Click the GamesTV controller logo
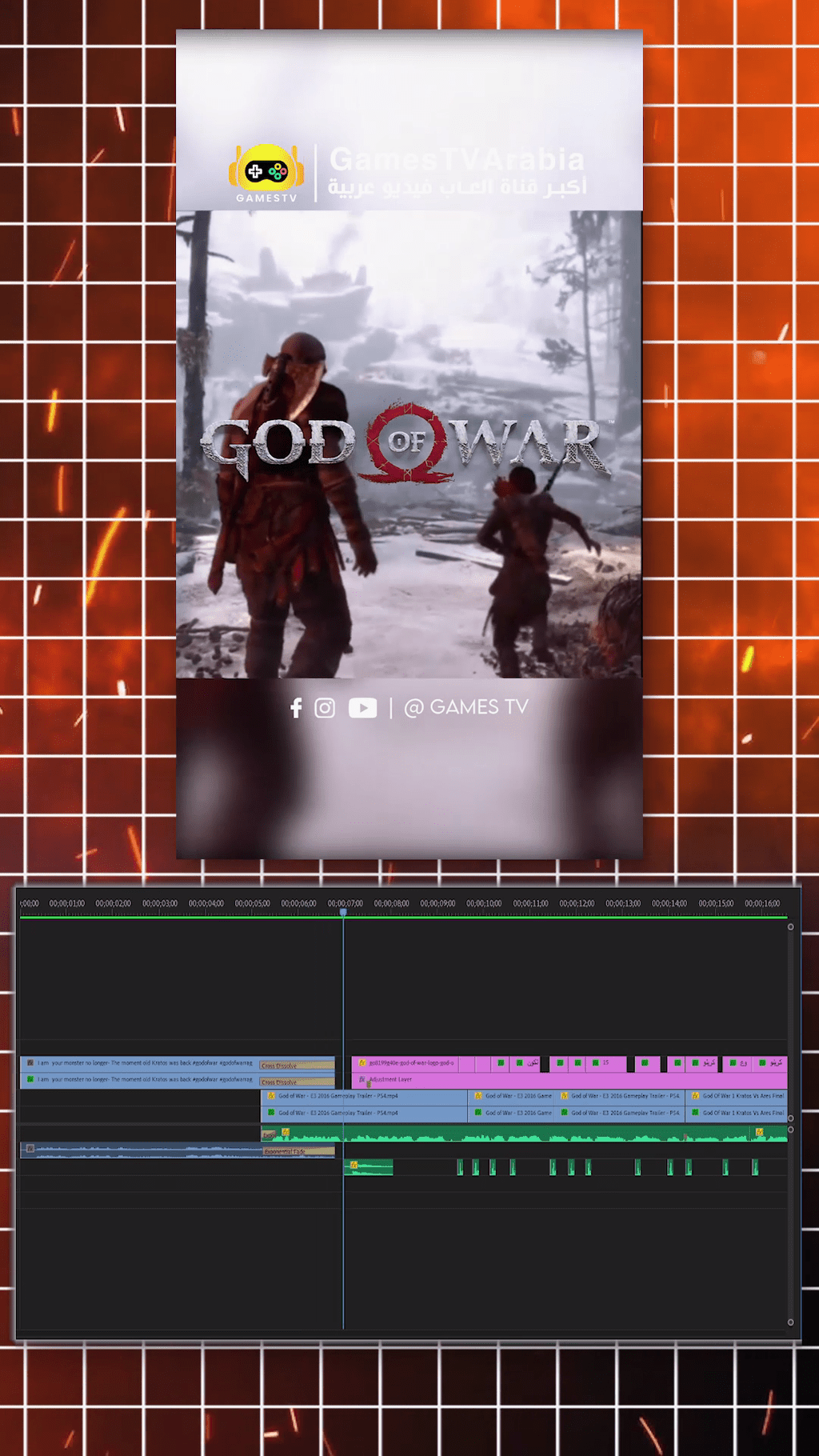 click(266, 174)
